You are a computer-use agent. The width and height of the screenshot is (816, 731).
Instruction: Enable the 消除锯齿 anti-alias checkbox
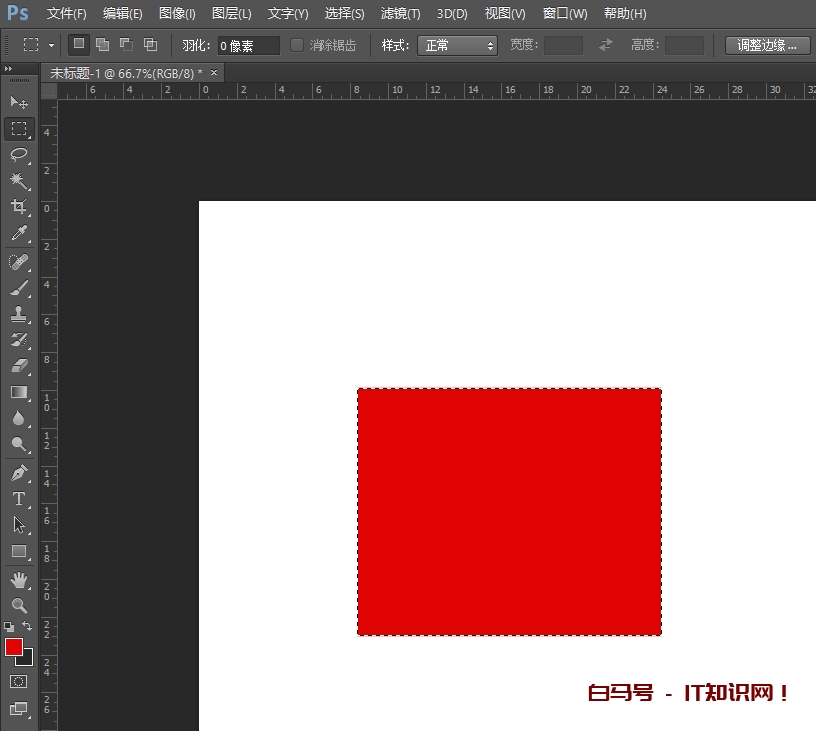(297, 45)
